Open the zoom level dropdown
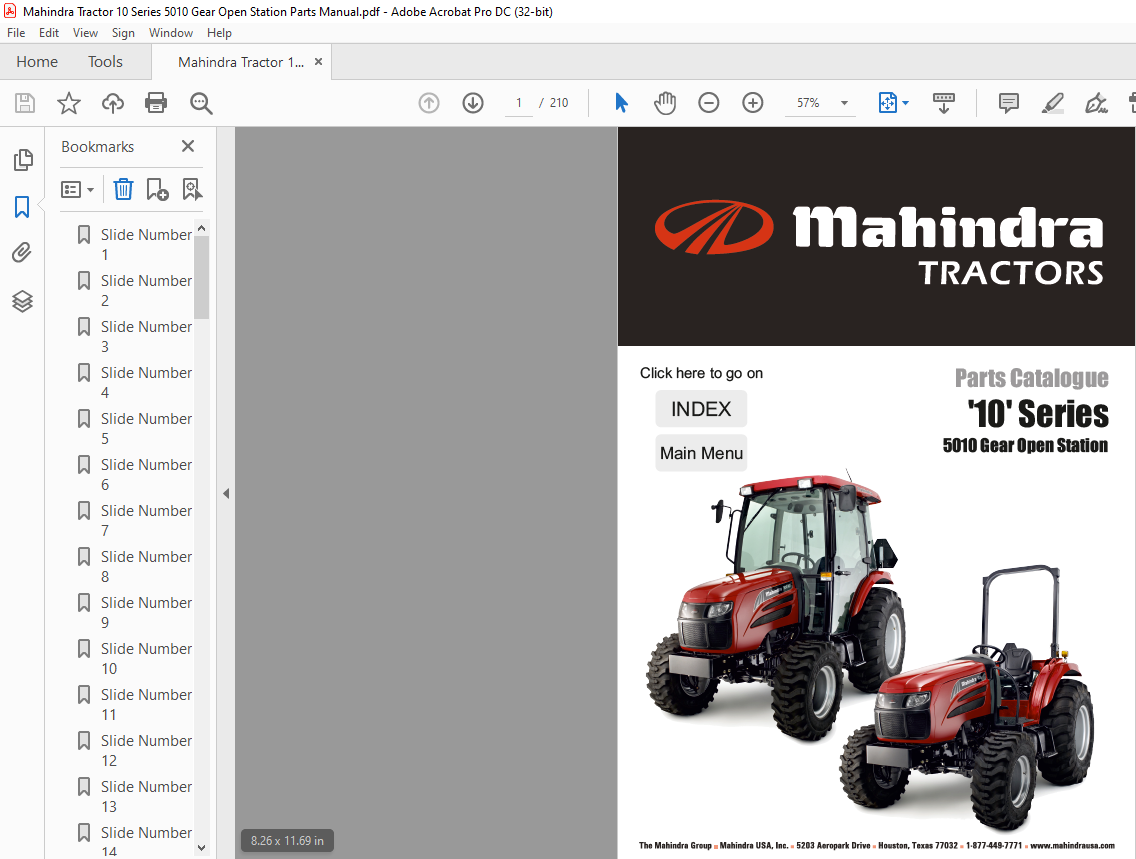Screen dimensions: 1136x859 point(844,103)
